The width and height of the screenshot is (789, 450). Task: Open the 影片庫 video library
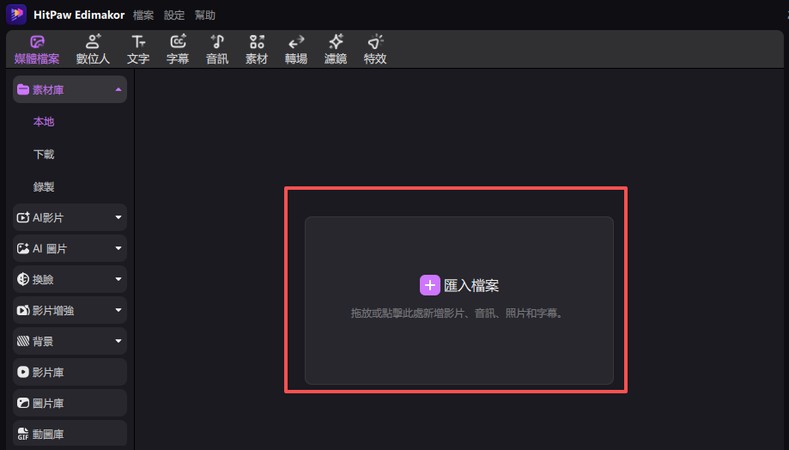(x=69, y=372)
